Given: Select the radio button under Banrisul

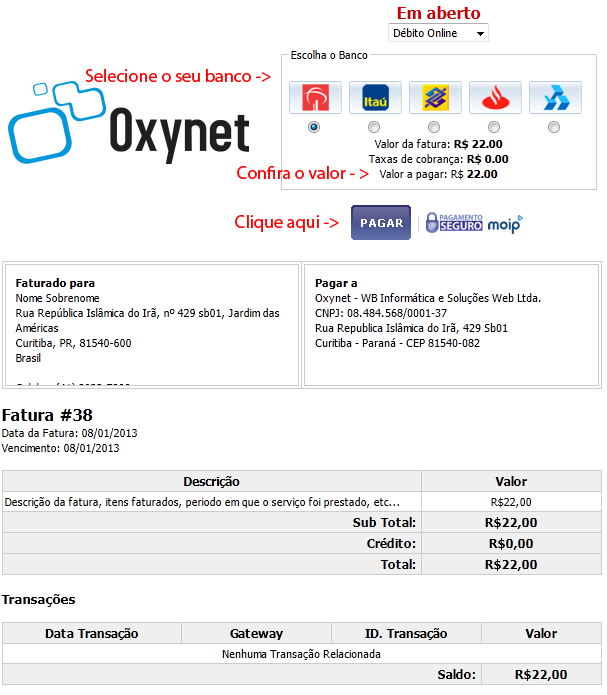Looking at the screenshot, I should pos(554,127).
